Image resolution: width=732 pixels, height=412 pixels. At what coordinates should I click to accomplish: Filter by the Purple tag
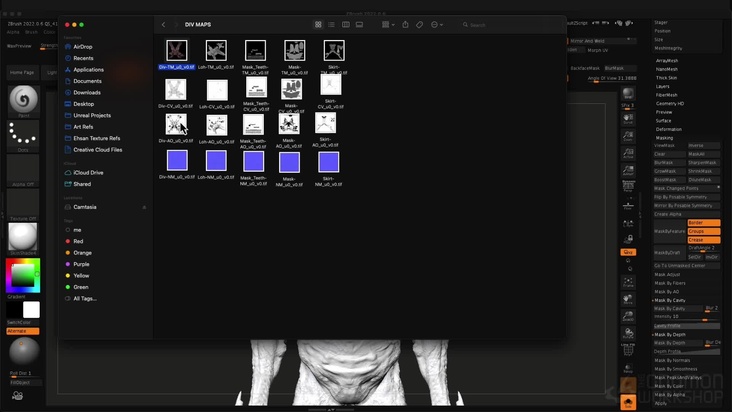click(x=81, y=264)
